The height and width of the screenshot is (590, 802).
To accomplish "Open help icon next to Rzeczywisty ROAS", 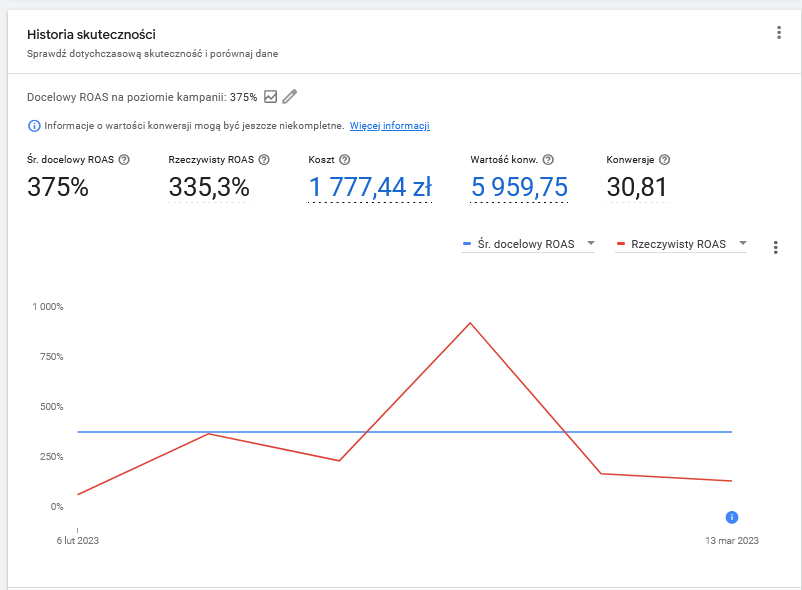I will [x=264, y=160].
